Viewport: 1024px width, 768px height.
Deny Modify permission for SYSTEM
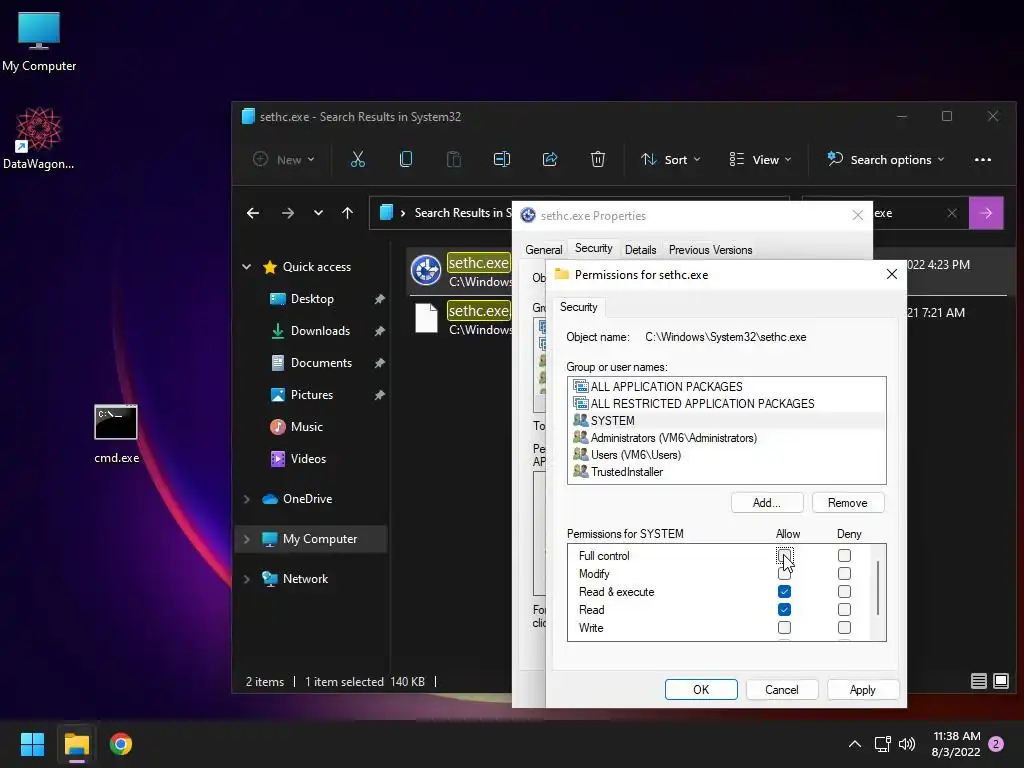point(844,573)
